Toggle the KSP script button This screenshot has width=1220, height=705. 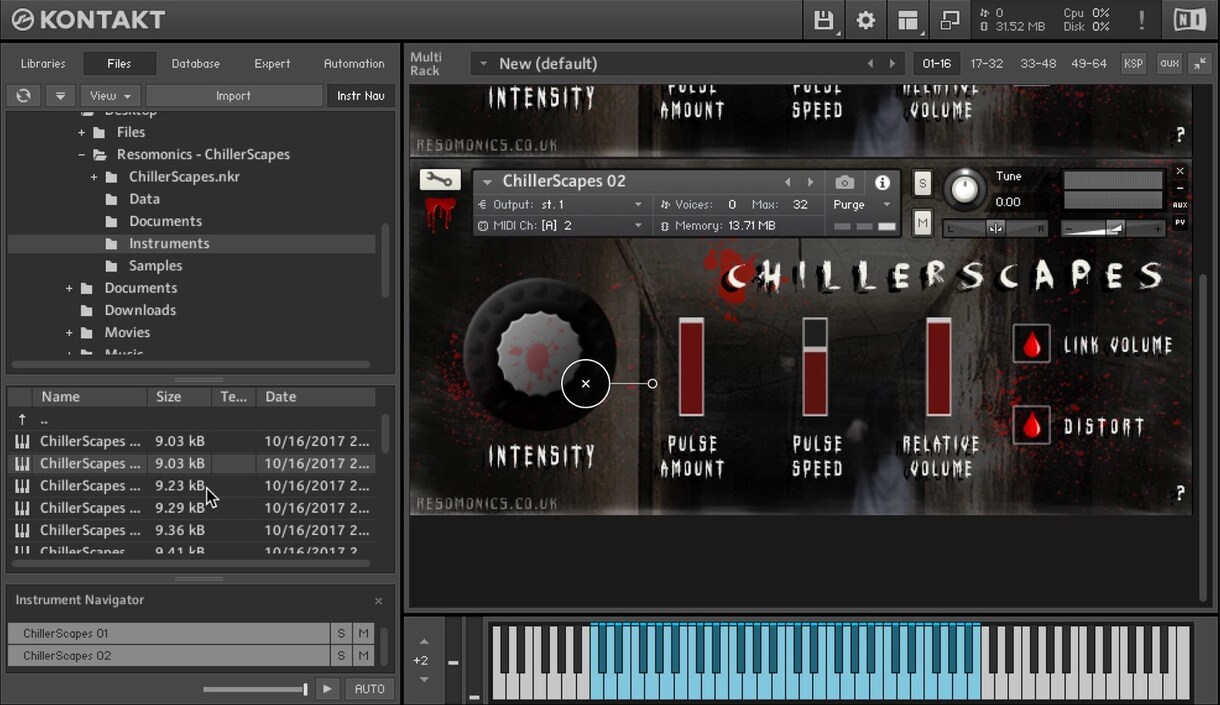(x=1133, y=63)
